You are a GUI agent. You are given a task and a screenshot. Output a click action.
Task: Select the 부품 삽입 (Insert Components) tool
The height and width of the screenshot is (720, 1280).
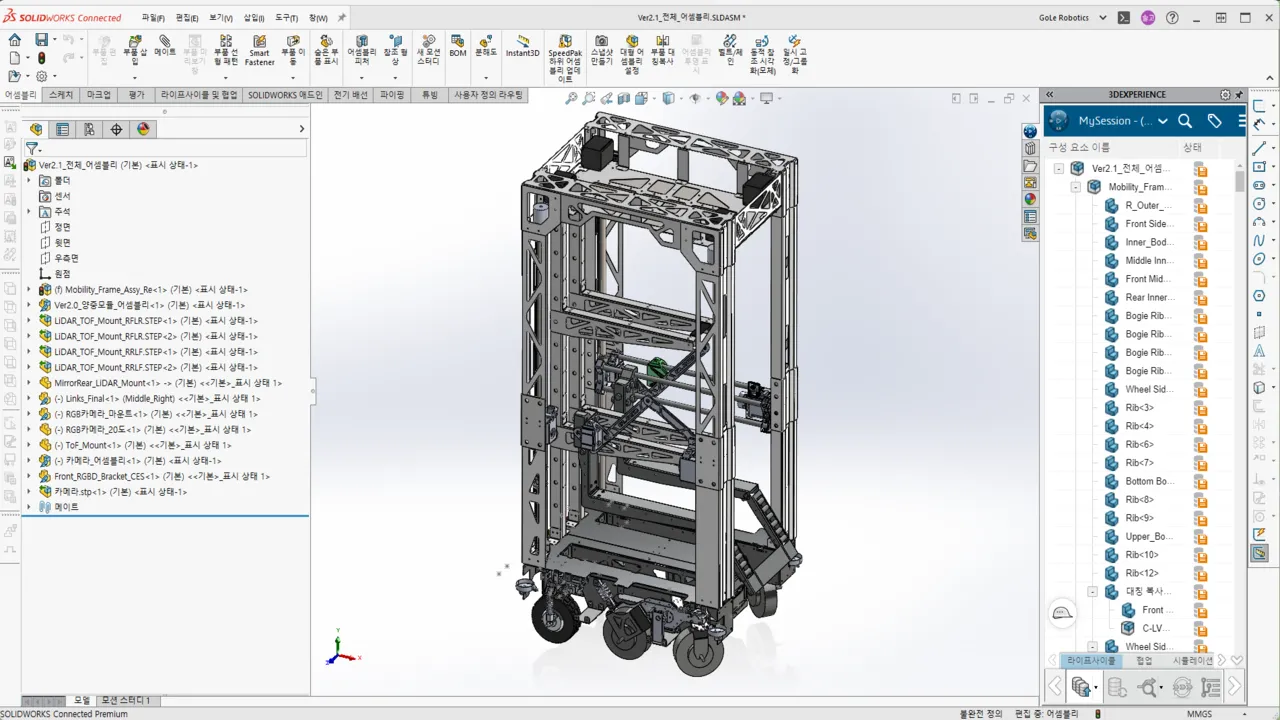coord(134,50)
